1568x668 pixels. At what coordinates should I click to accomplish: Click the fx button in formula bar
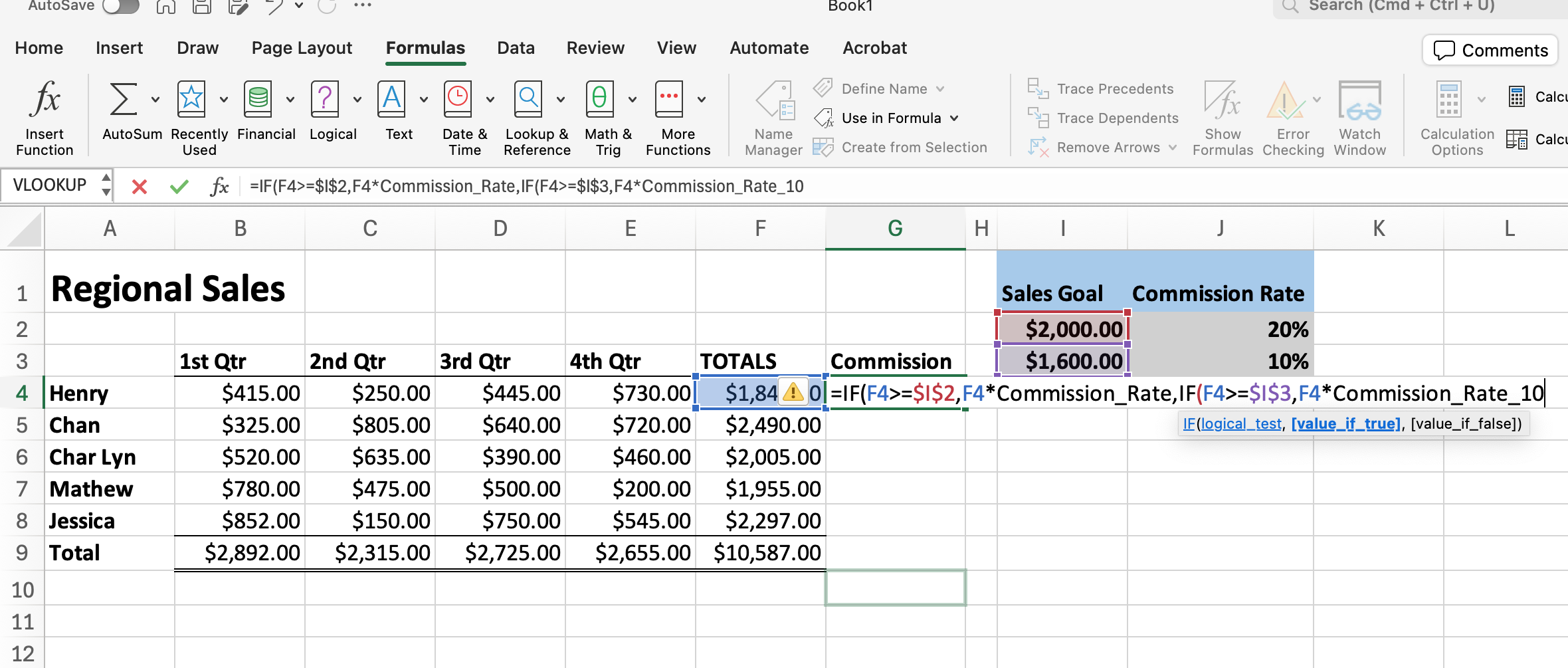(219, 187)
